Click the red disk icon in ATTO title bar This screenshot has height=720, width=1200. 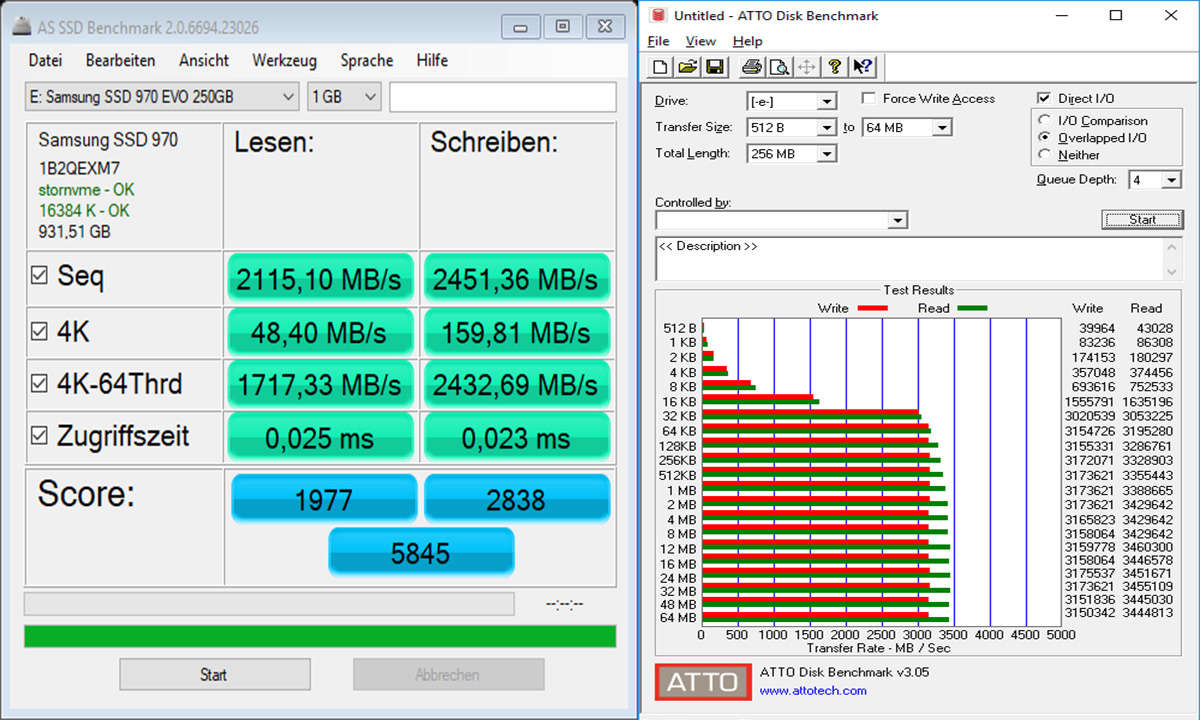click(x=656, y=15)
